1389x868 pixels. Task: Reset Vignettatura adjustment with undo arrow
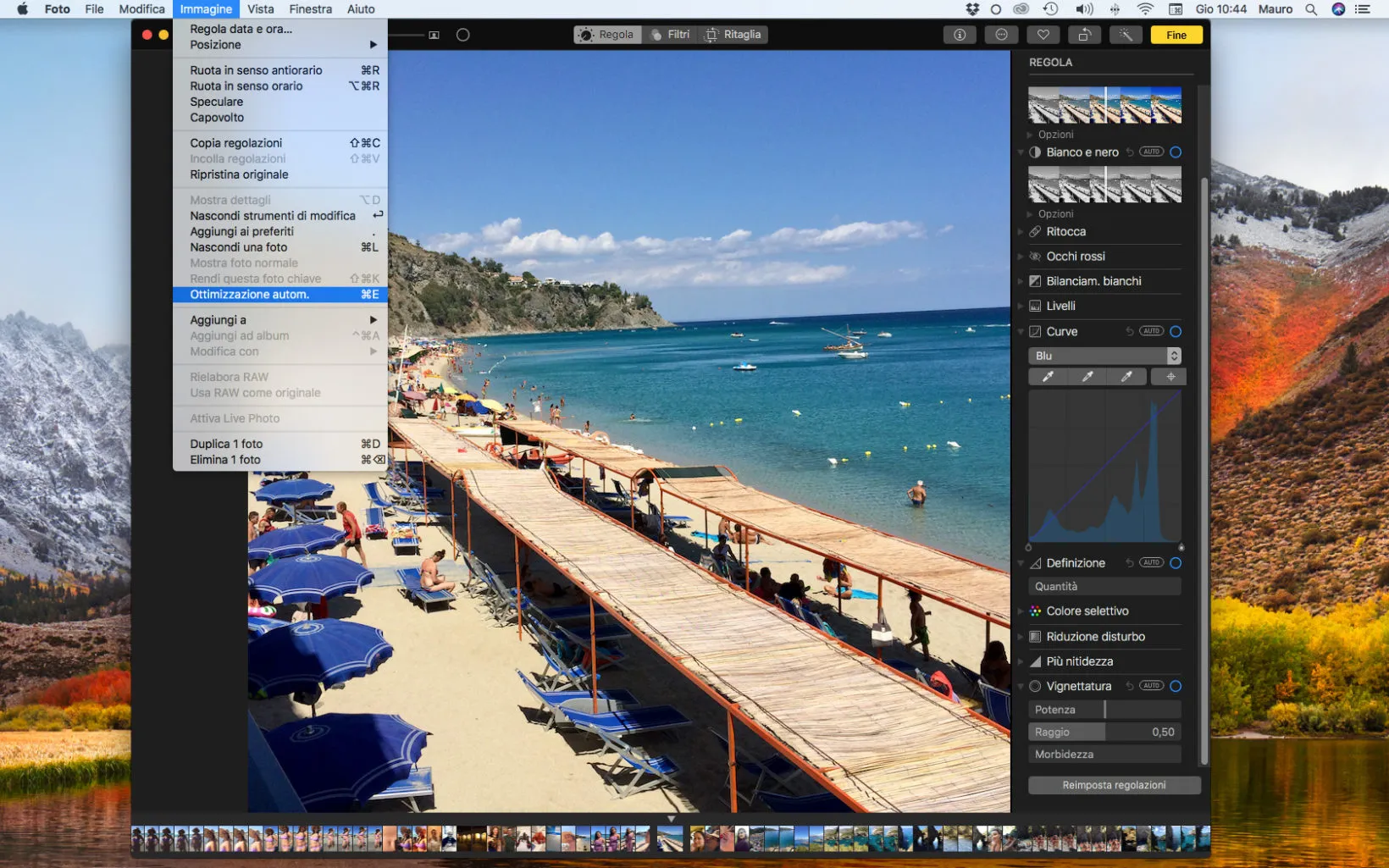click(x=1130, y=686)
